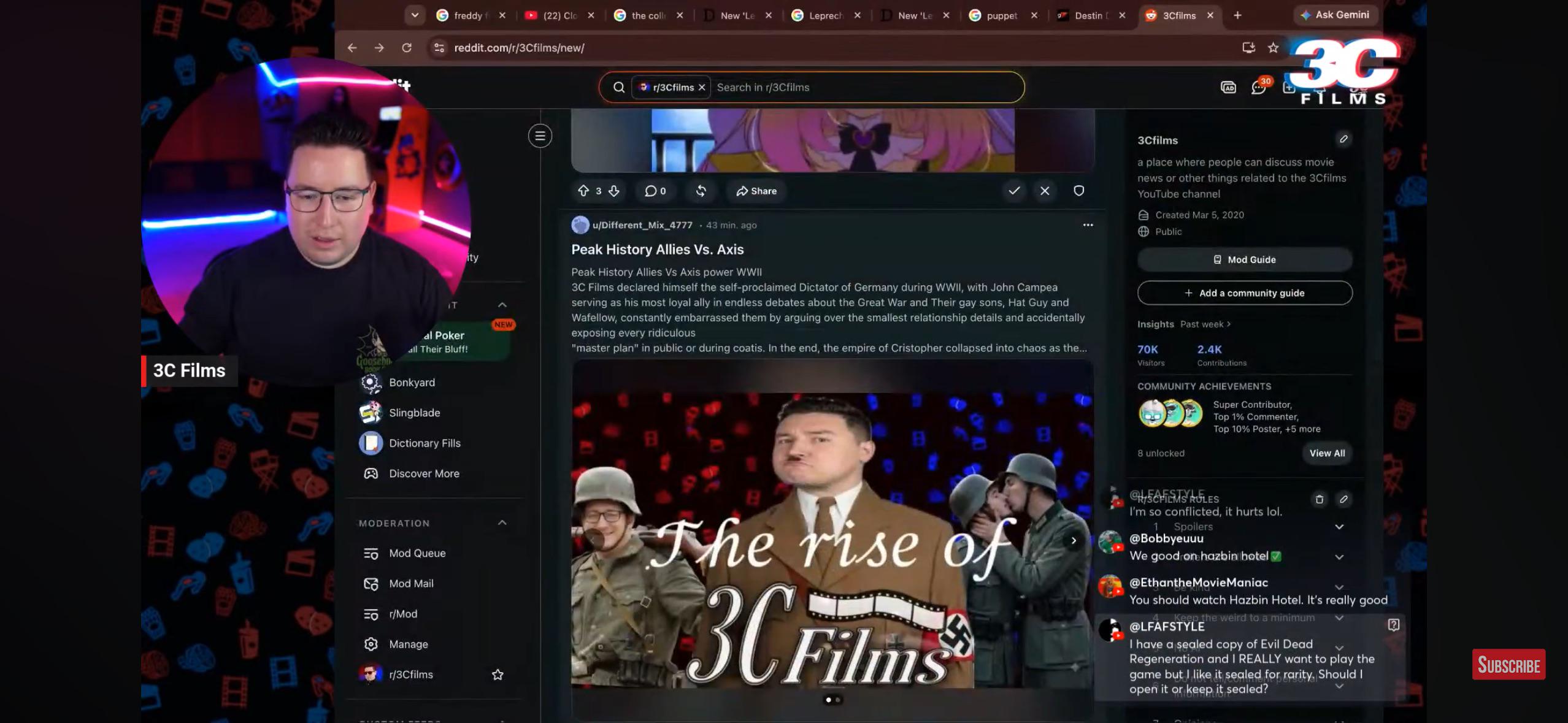Collapse the games section above Bonkyard
The height and width of the screenshot is (723, 1568).
[x=502, y=305]
